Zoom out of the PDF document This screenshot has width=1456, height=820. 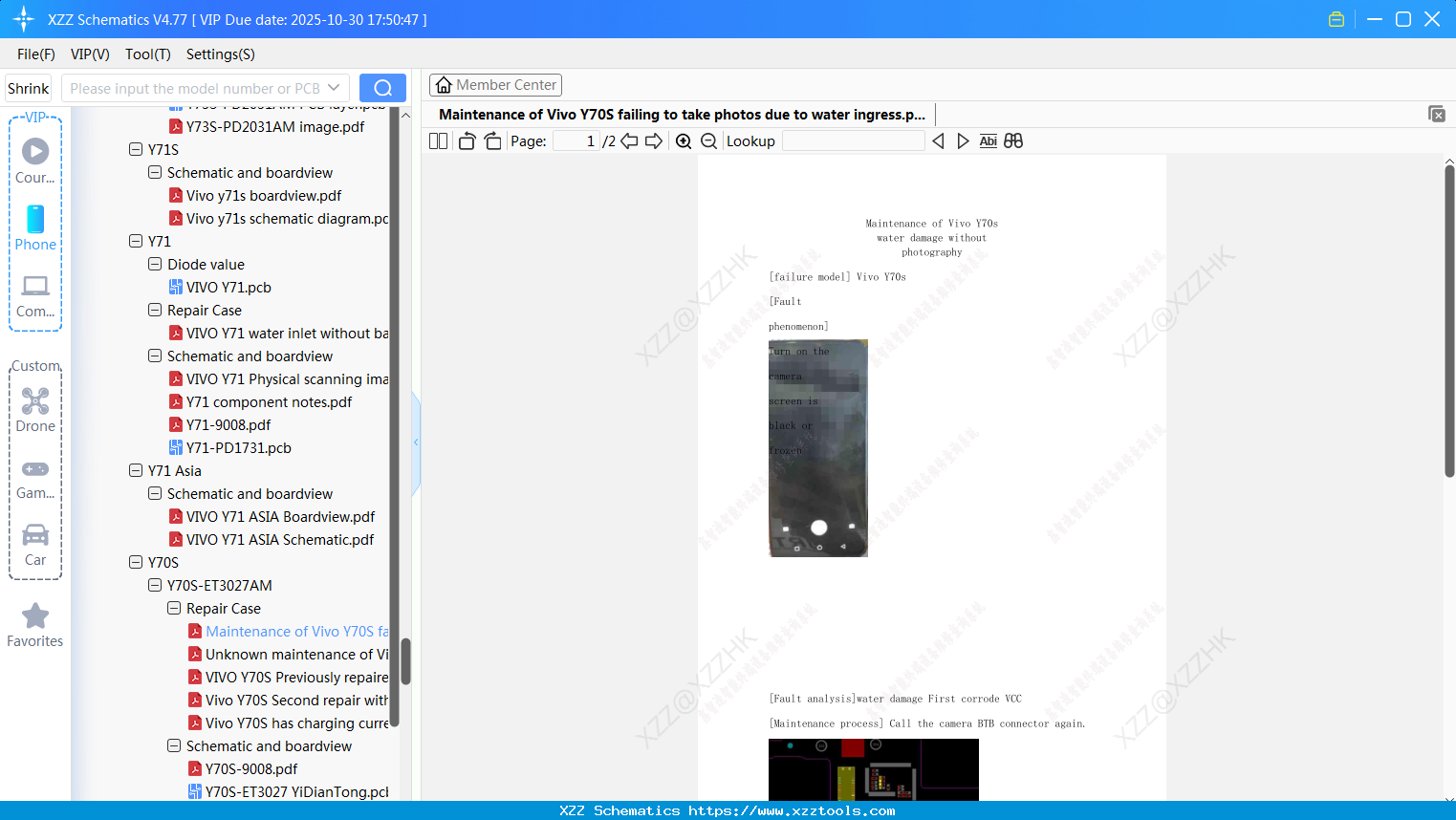[x=708, y=140]
